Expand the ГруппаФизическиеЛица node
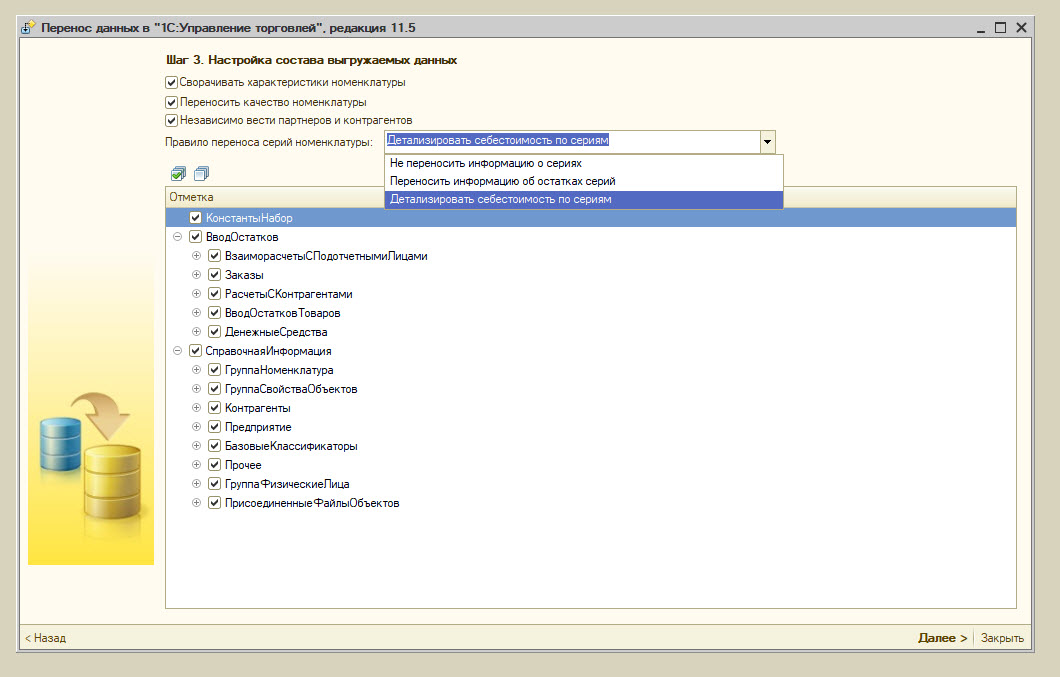 click(196, 484)
